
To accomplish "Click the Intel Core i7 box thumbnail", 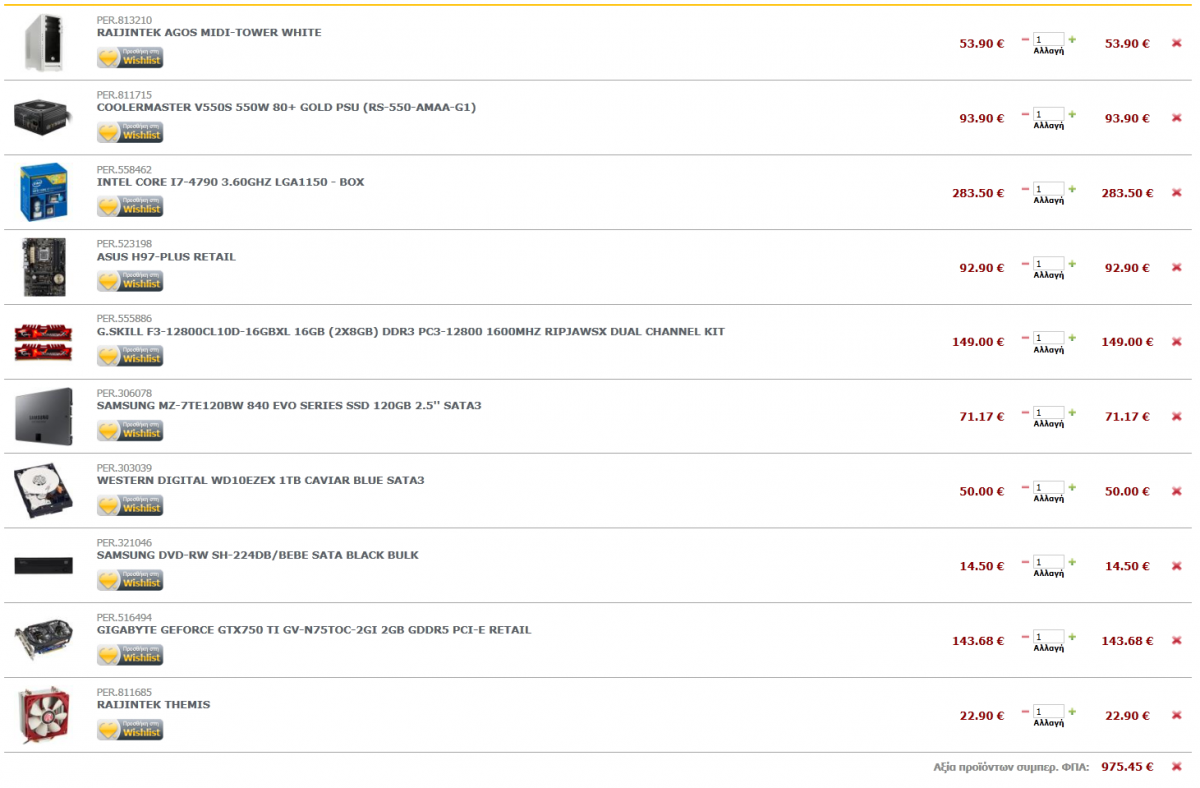I will click(x=44, y=192).
